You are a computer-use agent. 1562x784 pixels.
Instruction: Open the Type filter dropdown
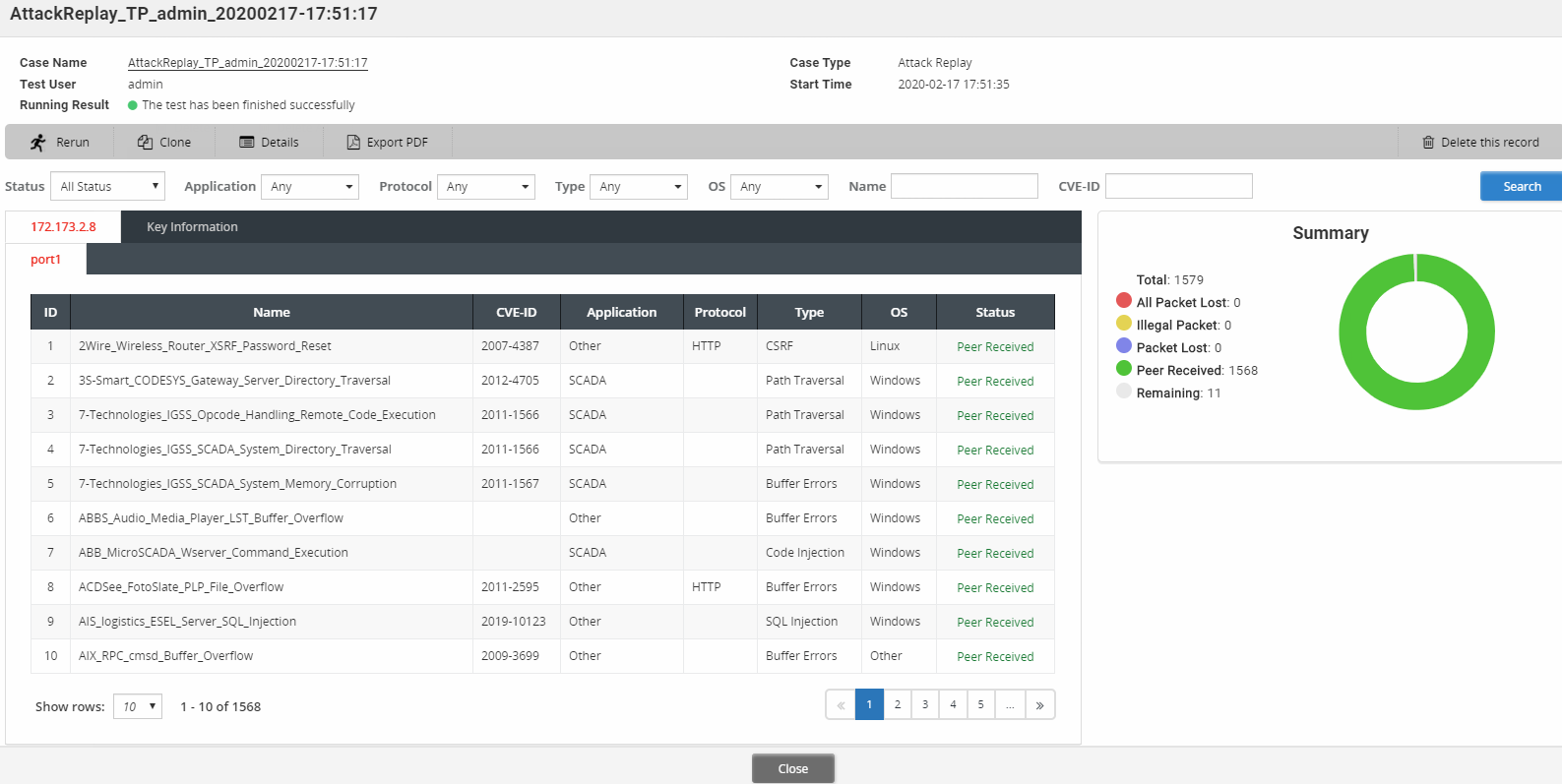click(x=639, y=187)
